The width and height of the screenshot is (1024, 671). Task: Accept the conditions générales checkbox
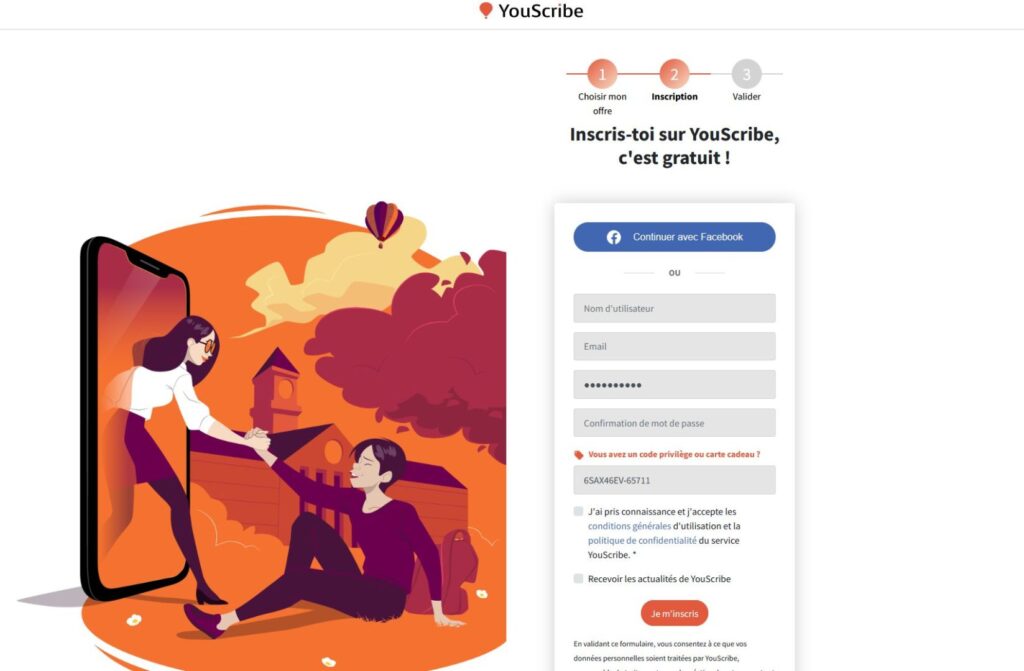coord(578,511)
